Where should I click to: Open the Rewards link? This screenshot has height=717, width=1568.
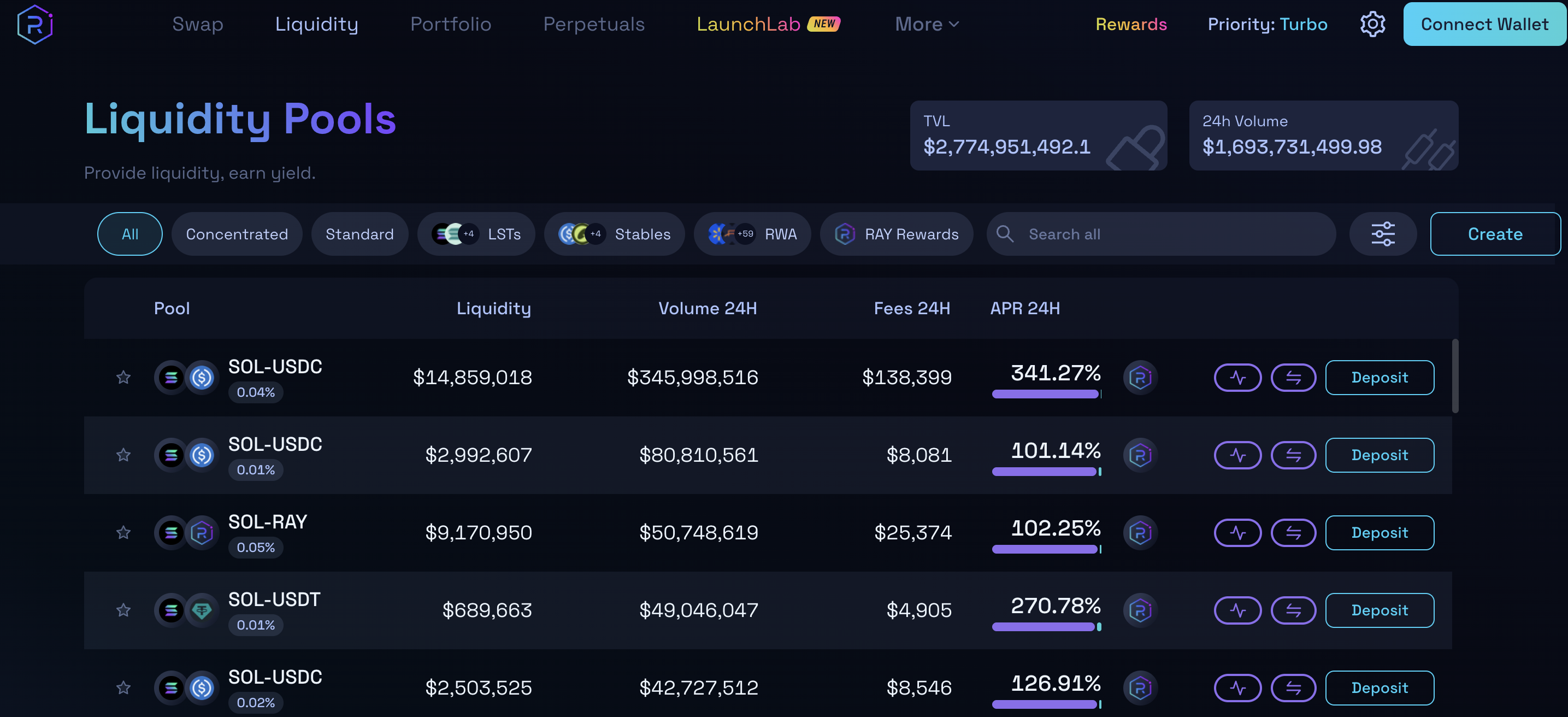click(1131, 25)
